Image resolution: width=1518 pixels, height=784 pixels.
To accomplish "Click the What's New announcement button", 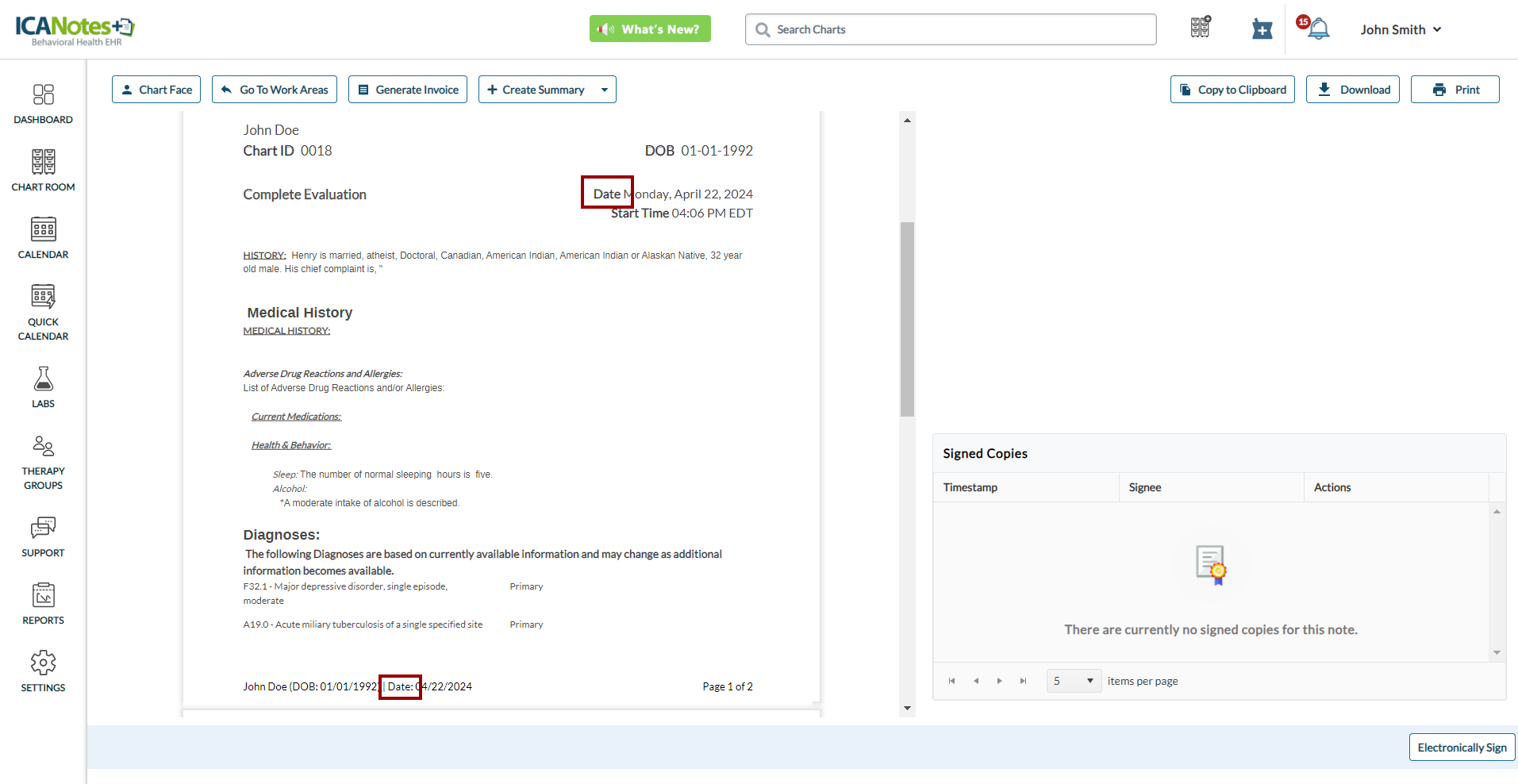I will pyautogui.click(x=650, y=29).
